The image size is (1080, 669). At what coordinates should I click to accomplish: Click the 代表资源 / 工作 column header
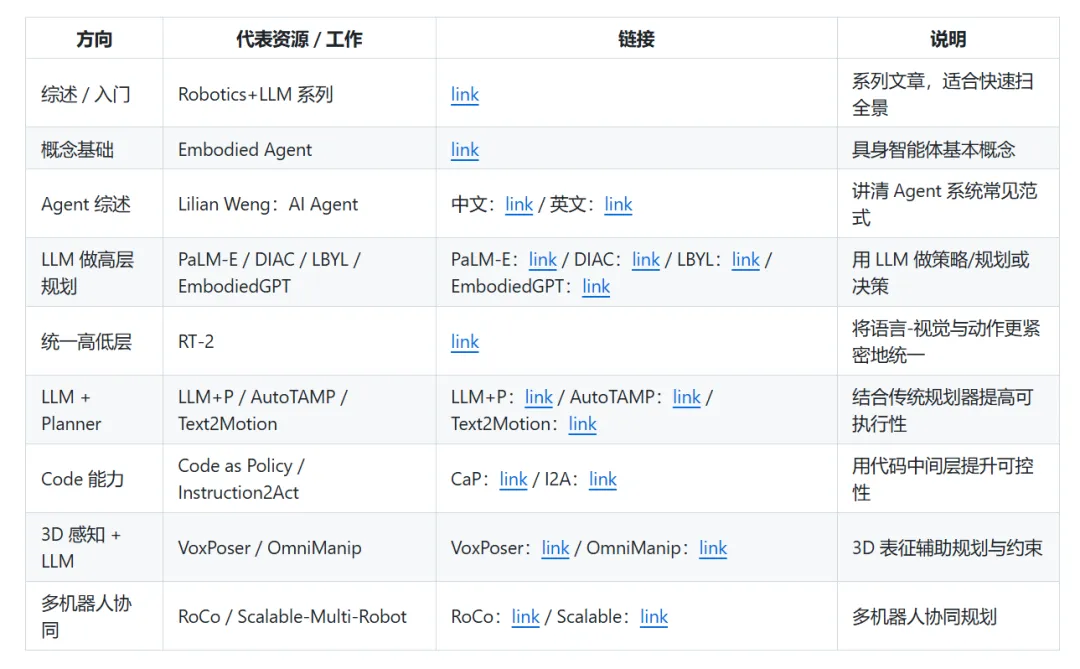pos(299,39)
